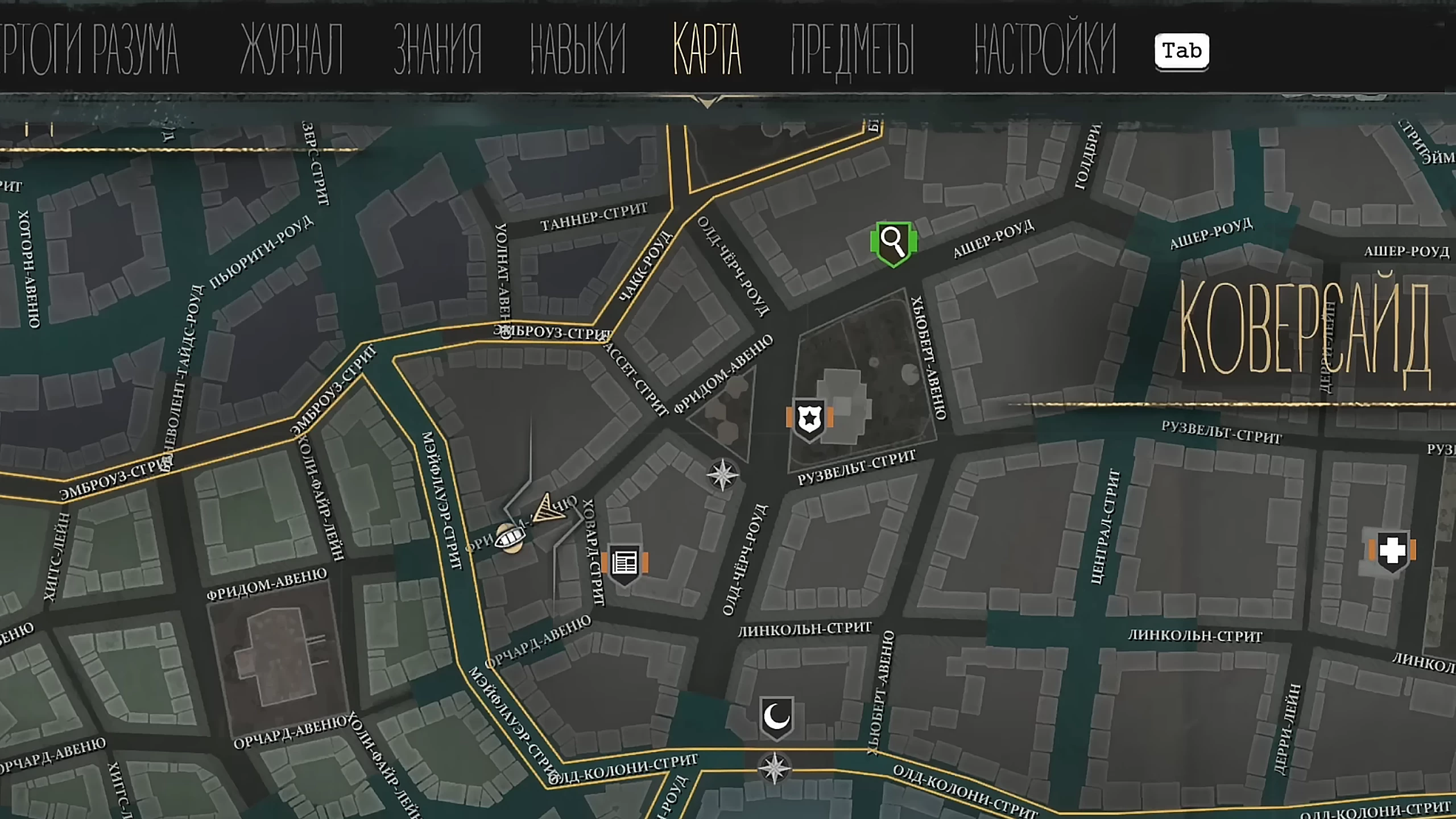Go to the Настройки tab
Image resolution: width=1456 pixels, height=819 pixels.
coord(1045,49)
